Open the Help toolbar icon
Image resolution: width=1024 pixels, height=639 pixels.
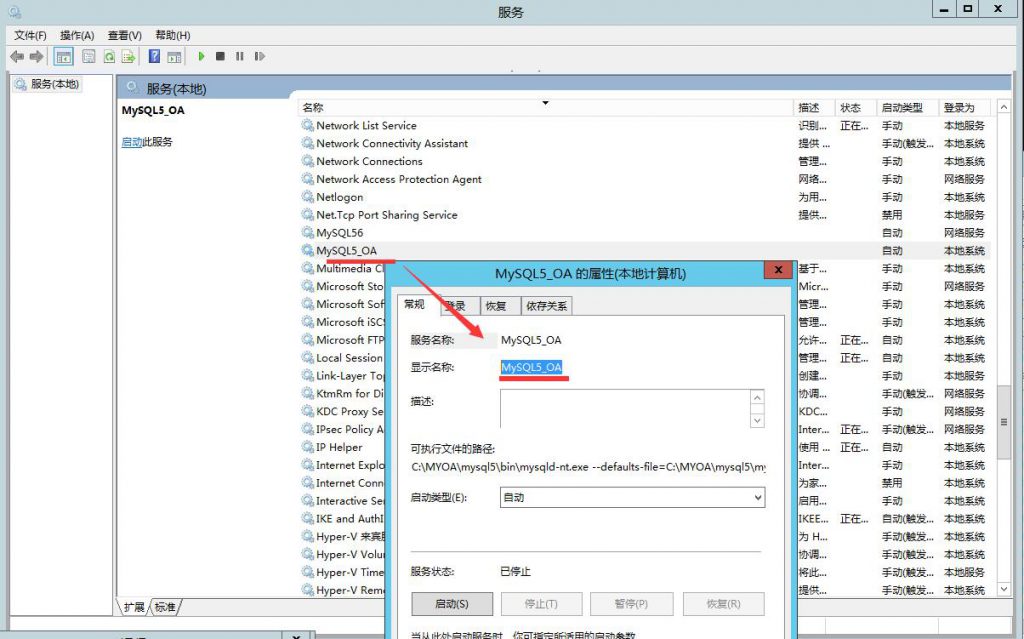154,57
